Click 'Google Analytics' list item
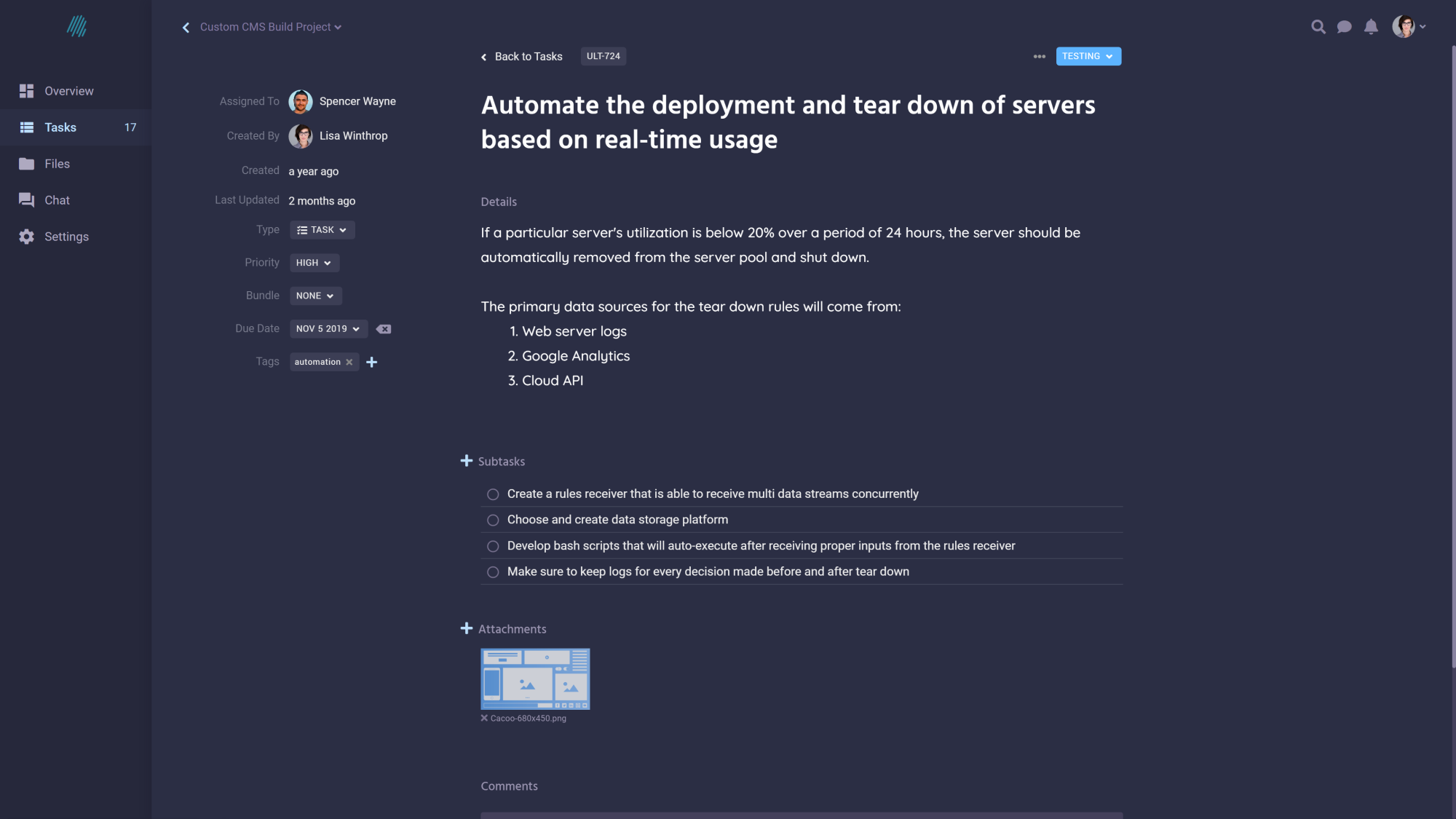 (575, 356)
